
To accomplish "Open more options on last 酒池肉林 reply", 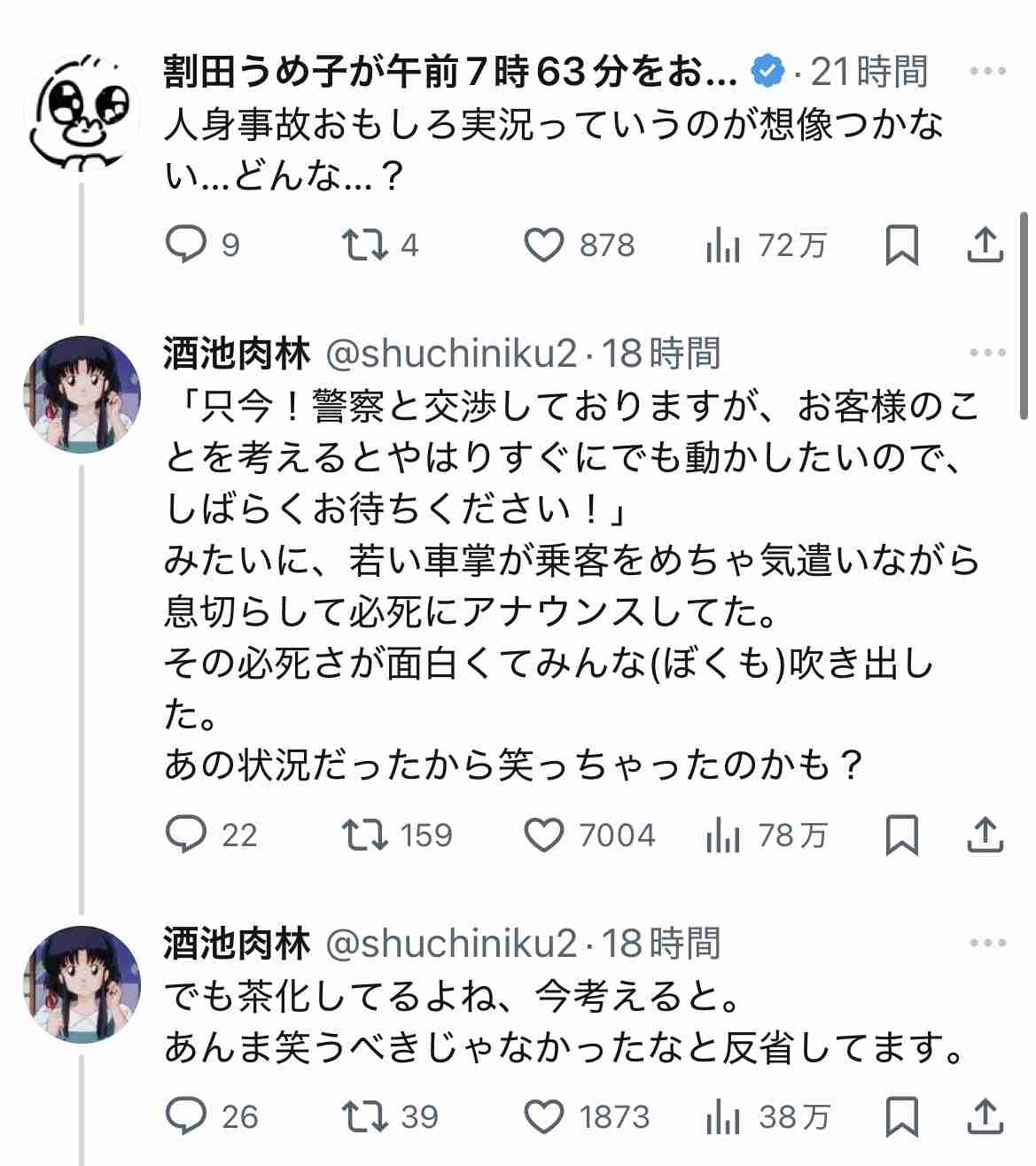I will click(x=987, y=944).
